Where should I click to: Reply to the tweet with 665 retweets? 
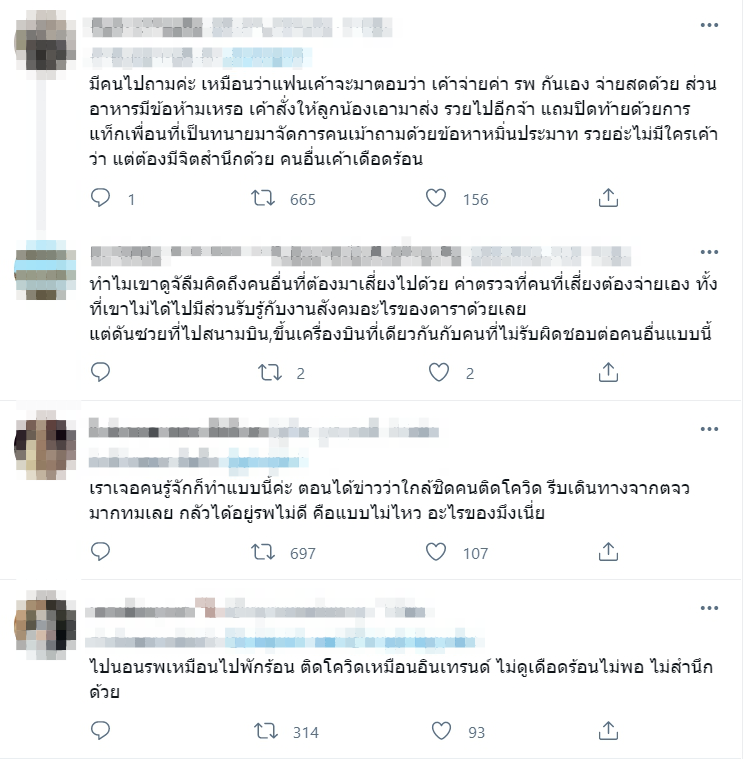(x=101, y=198)
